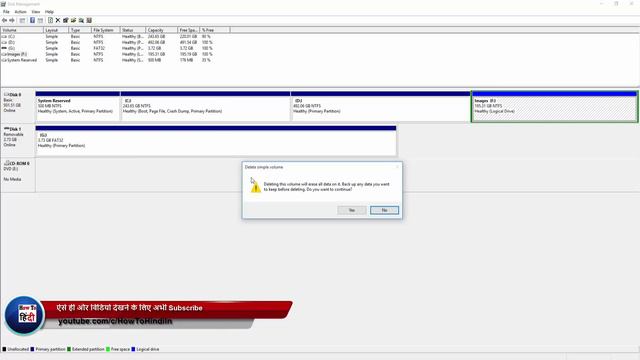Viewport: 640px width, 360px height.
Task: Cancel deletion with the No button
Action: coord(384,210)
